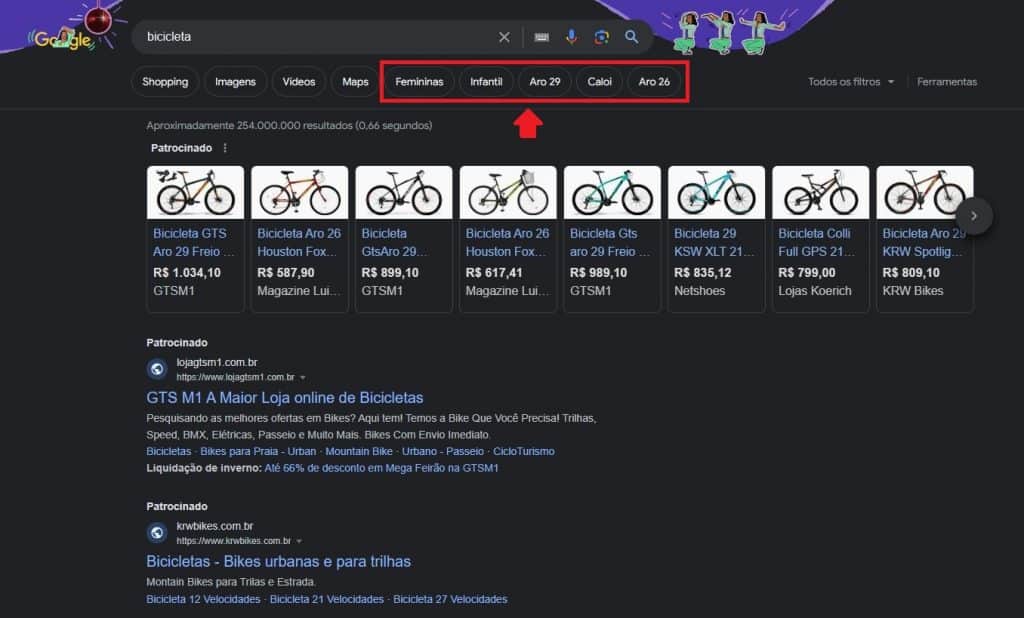Open Bicicleta Colli Full GPS product link
This screenshot has width=1024, height=618.
[816, 242]
